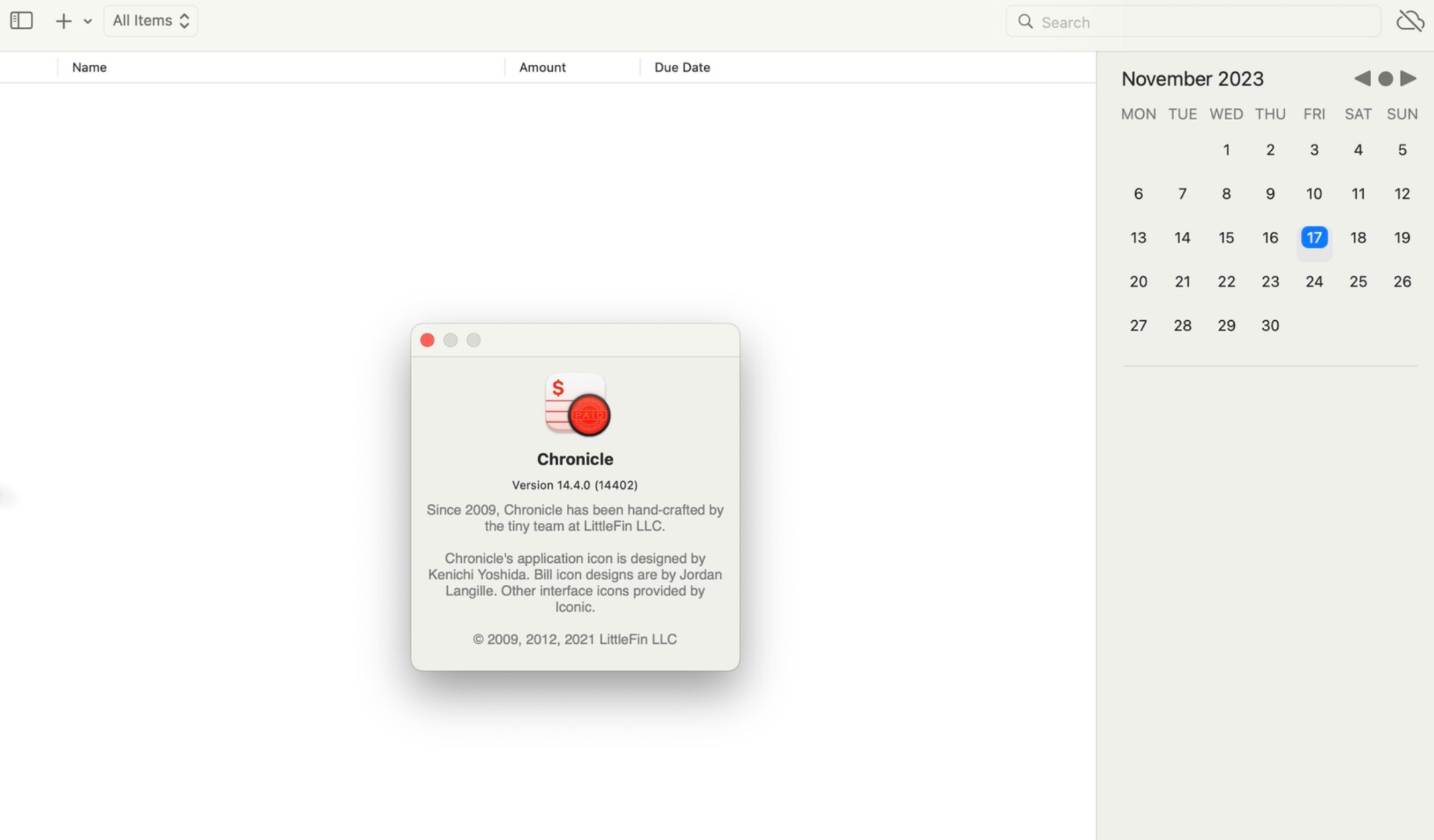Image resolution: width=1434 pixels, height=840 pixels.
Task: Click the search magnifying glass icon
Action: [1025, 21]
